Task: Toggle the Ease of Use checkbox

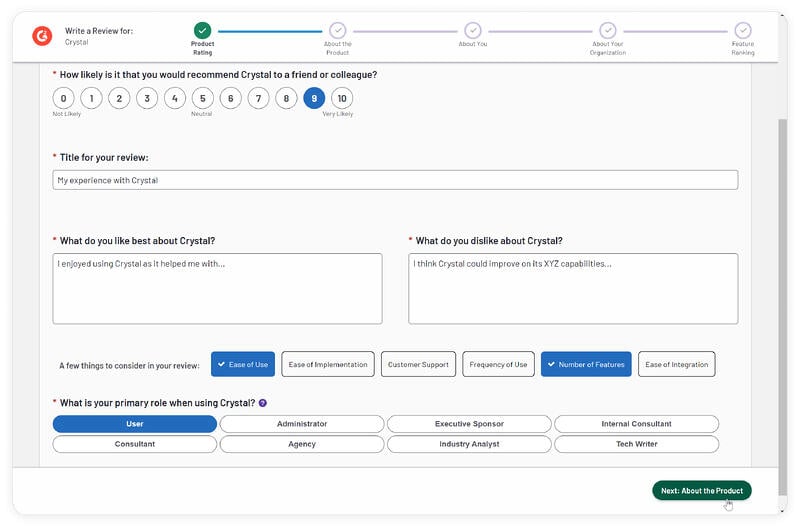Action: 242,365
